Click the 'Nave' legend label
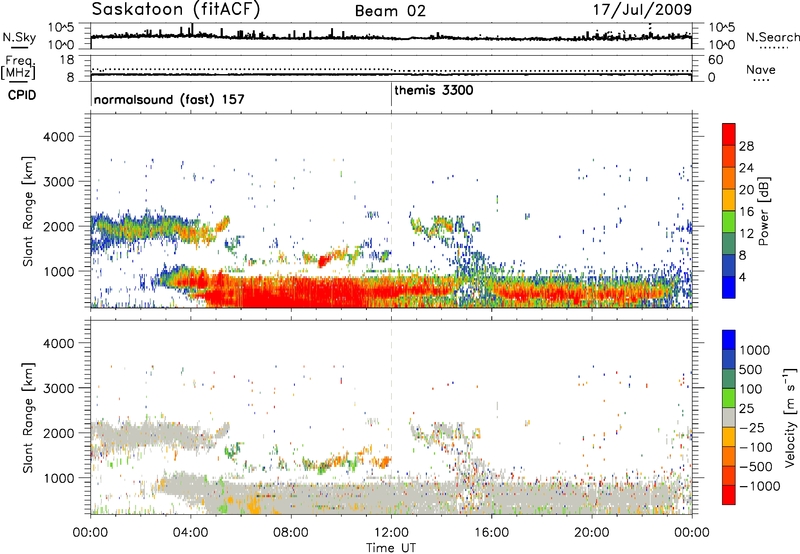The image size is (800, 554). [761, 70]
